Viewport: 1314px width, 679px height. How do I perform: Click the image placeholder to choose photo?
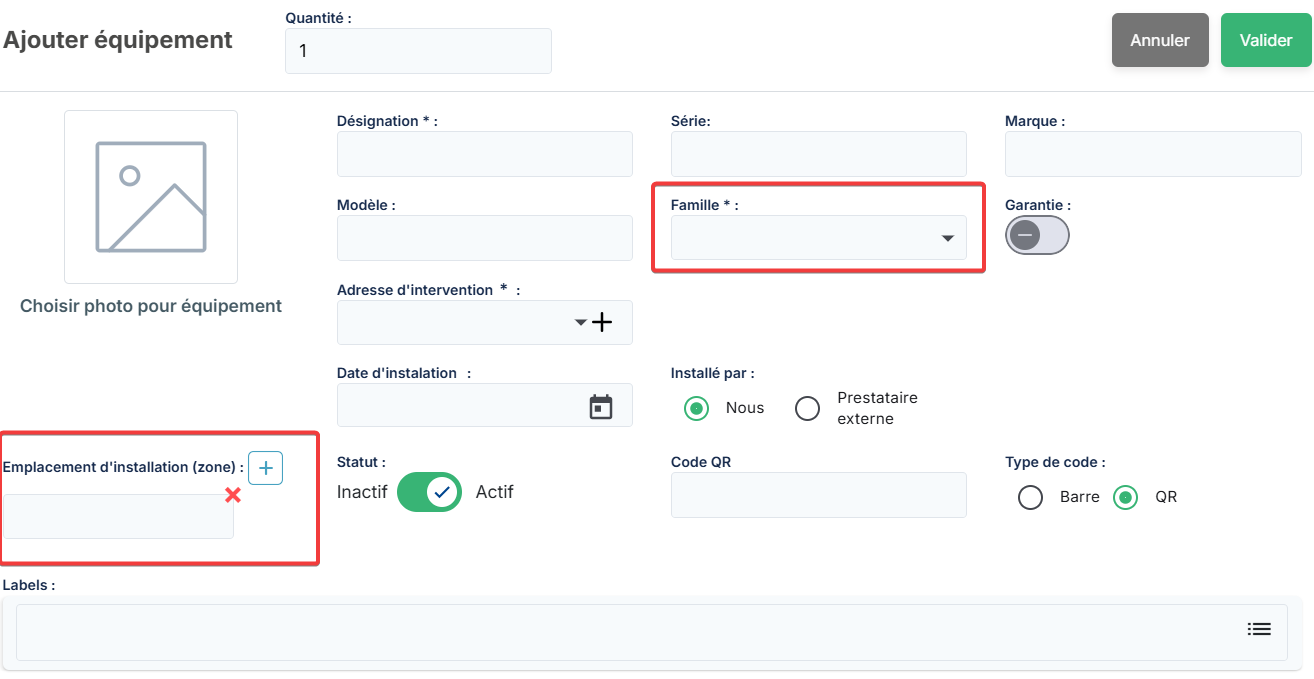151,197
